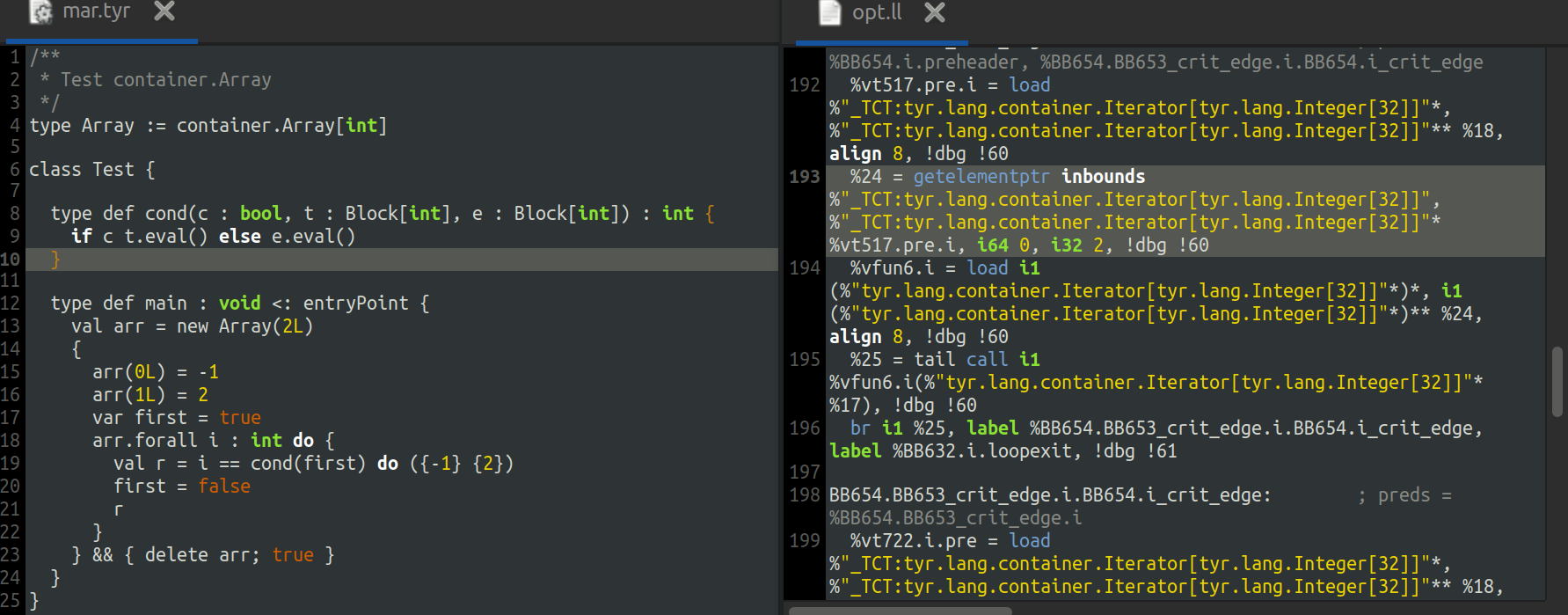Click line number 10 in mar.tyr gutter
Viewport: 1568px width, 615px height.
(11, 260)
